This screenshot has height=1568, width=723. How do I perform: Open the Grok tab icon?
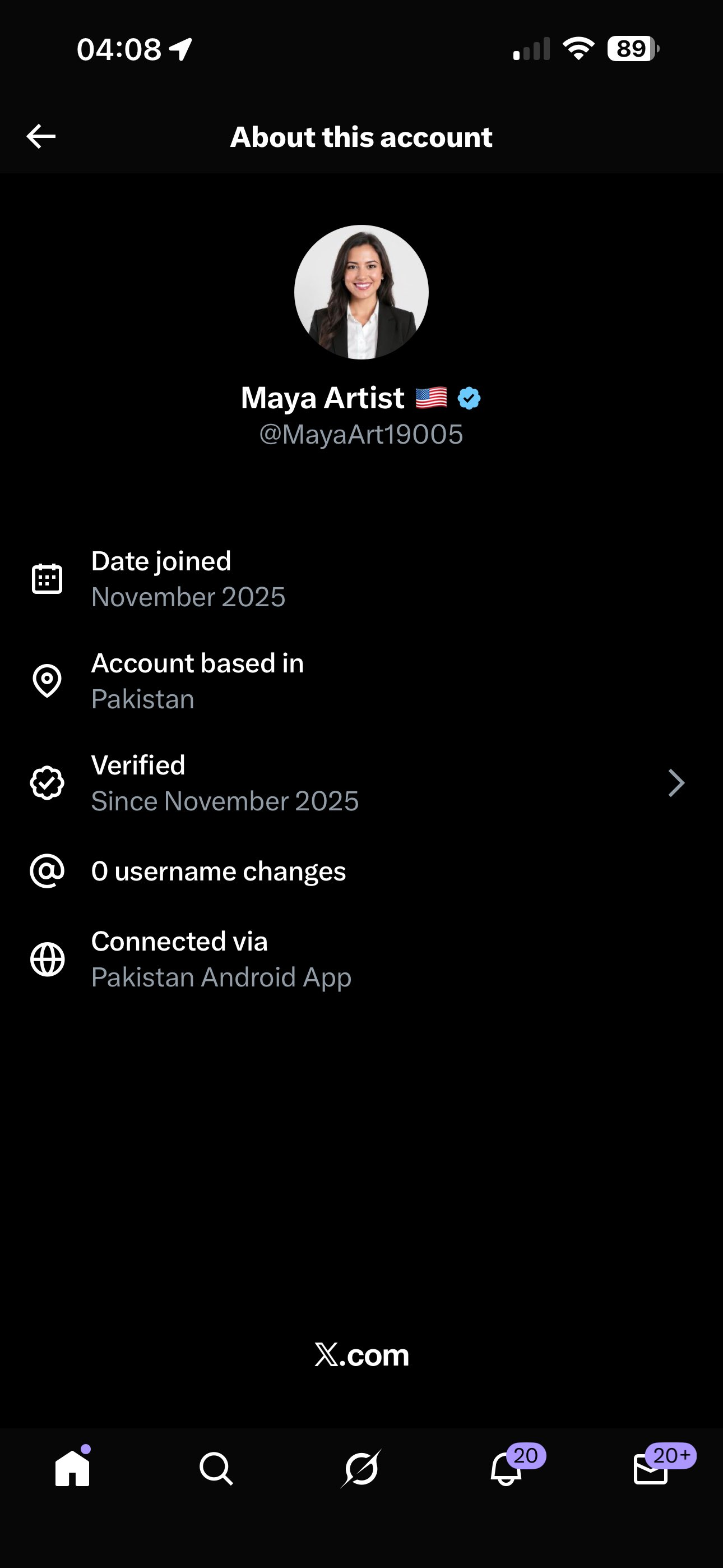coord(361,1468)
